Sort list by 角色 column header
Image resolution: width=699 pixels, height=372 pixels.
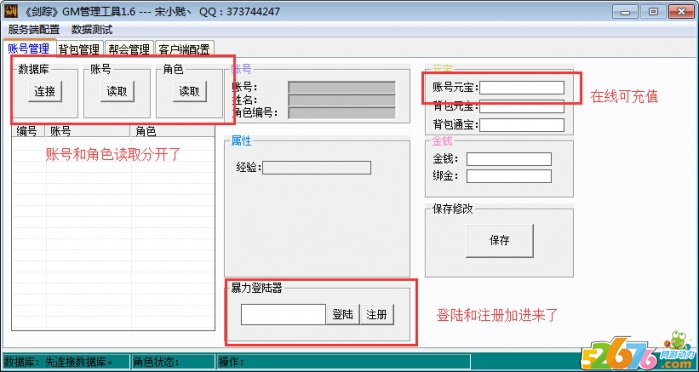173,131
